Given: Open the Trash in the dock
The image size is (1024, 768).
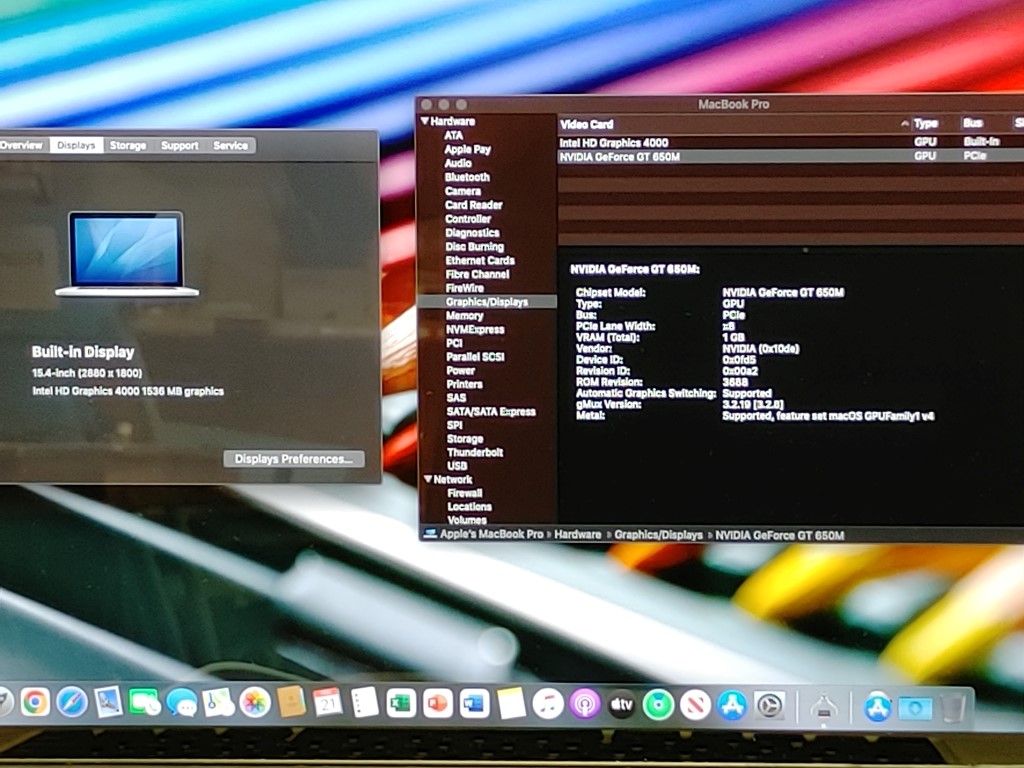Looking at the screenshot, I should coord(953,708).
